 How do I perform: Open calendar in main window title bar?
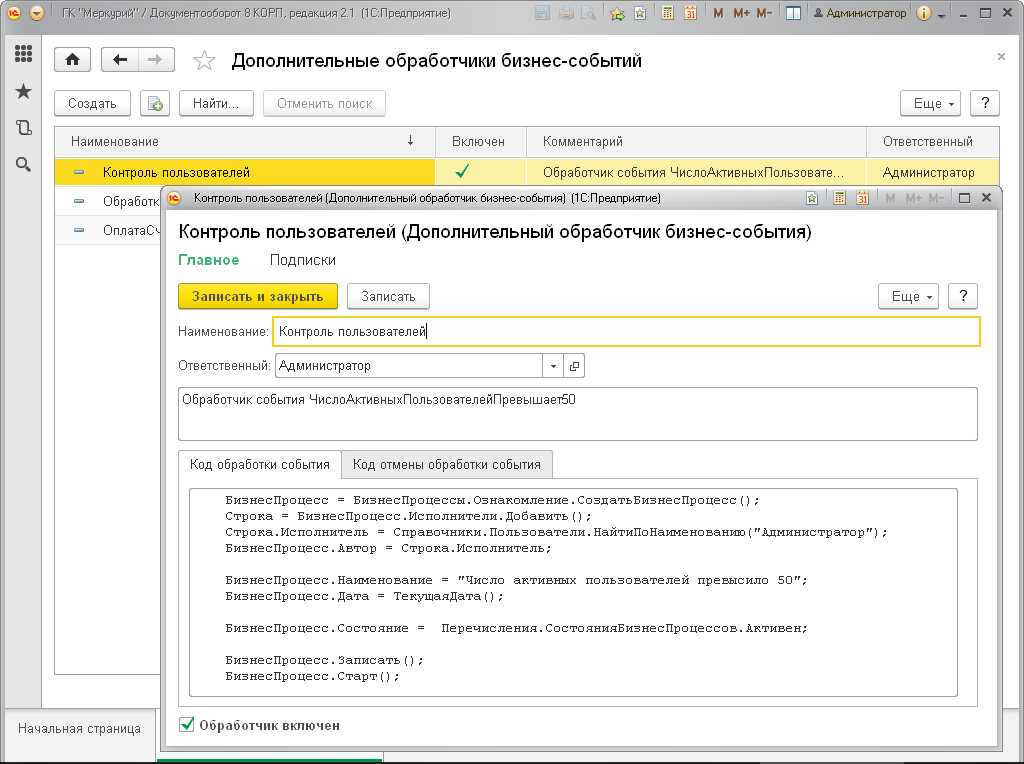[690, 13]
